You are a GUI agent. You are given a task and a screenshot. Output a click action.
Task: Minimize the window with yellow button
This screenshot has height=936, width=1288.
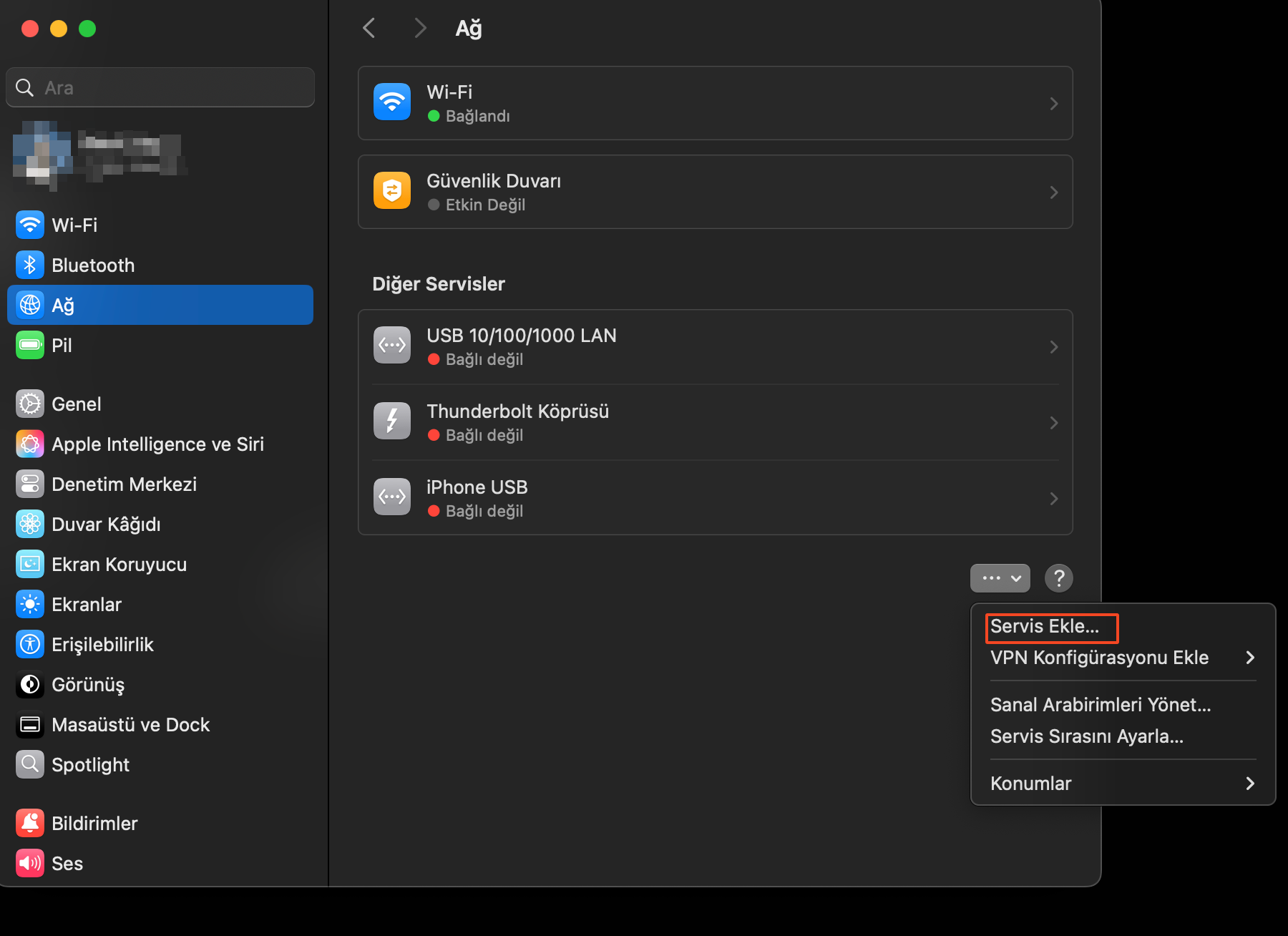tap(59, 29)
